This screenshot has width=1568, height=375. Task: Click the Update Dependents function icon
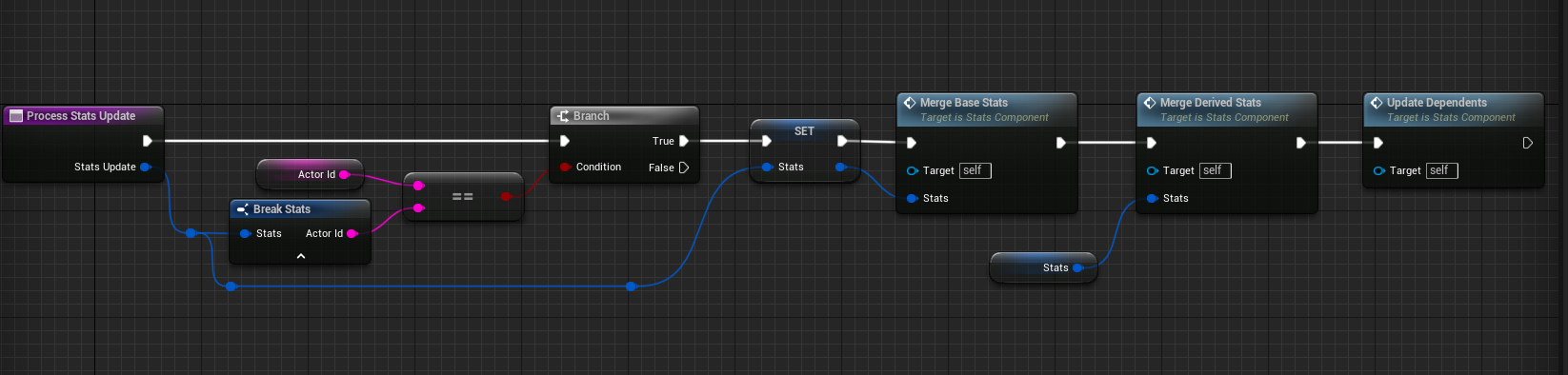1377,103
